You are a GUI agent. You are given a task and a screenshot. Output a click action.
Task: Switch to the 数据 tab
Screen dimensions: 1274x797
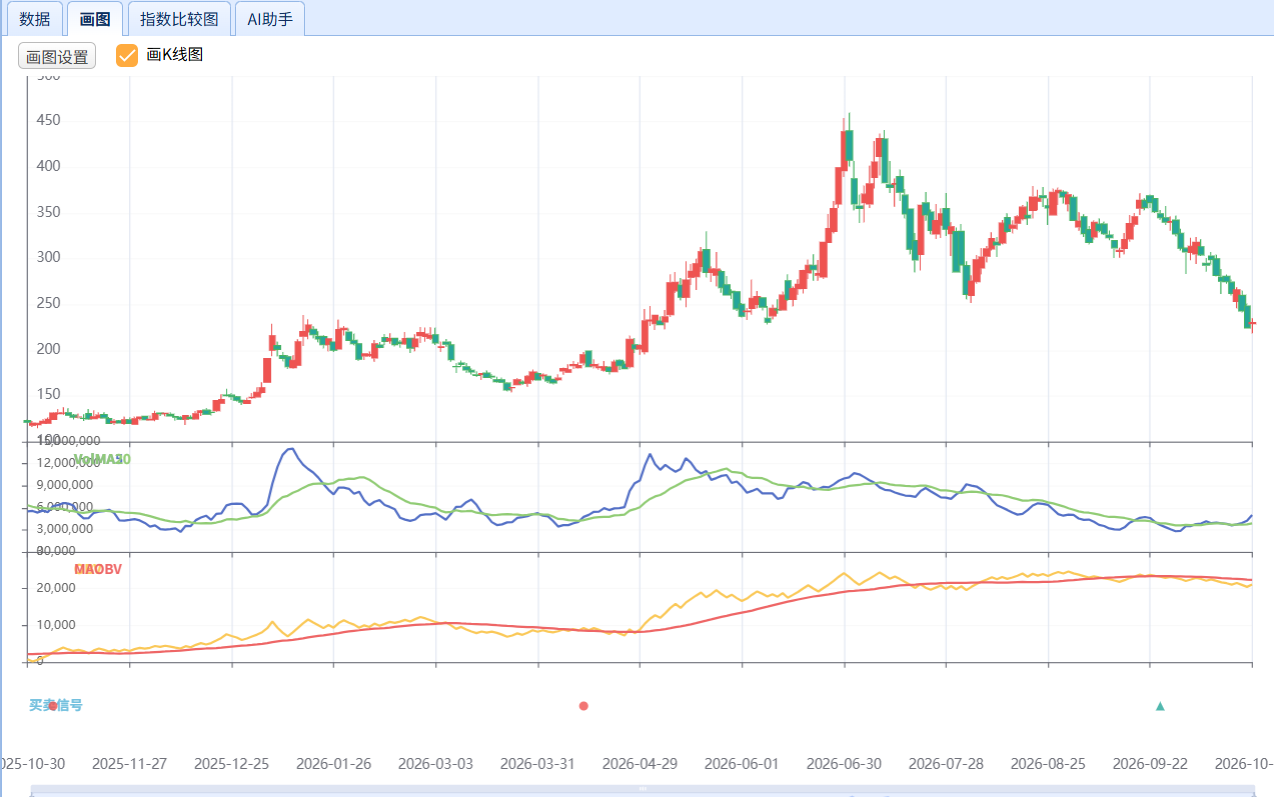tap(35, 19)
